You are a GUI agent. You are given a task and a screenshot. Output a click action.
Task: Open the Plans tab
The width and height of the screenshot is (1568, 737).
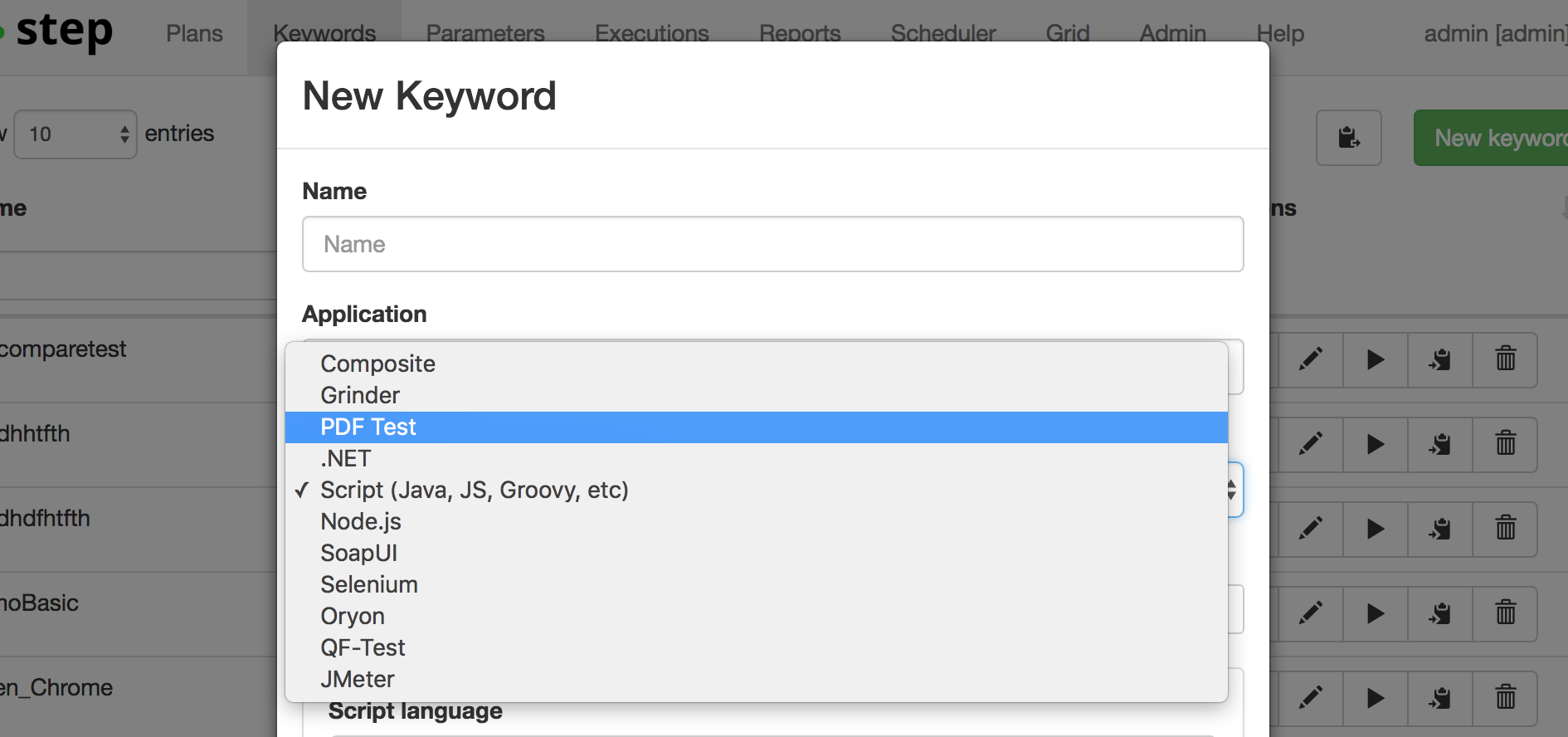[x=194, y=34]
